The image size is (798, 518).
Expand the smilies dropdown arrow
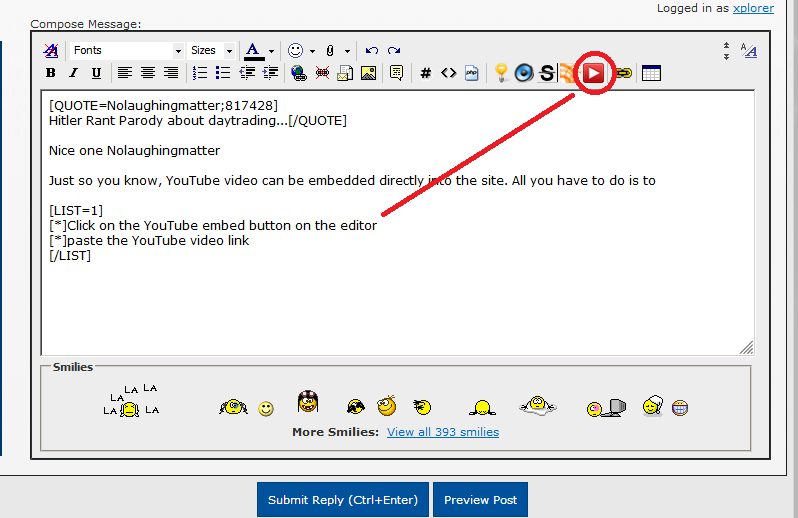point(312,51)
